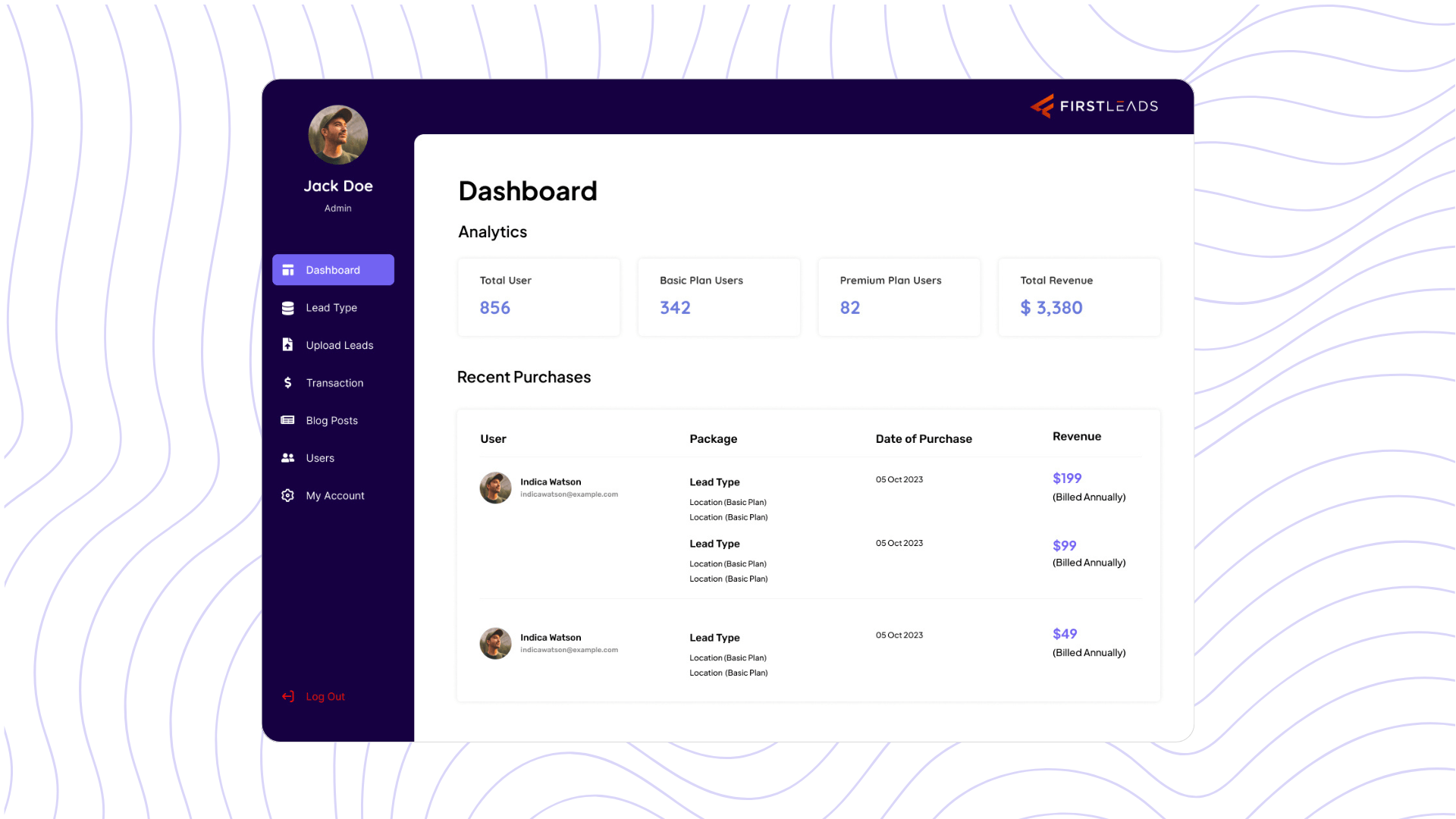The height and width of the screenshot is (819, 1456).
Task: Select the Total User card showing 856
Action: pos(538,297)
